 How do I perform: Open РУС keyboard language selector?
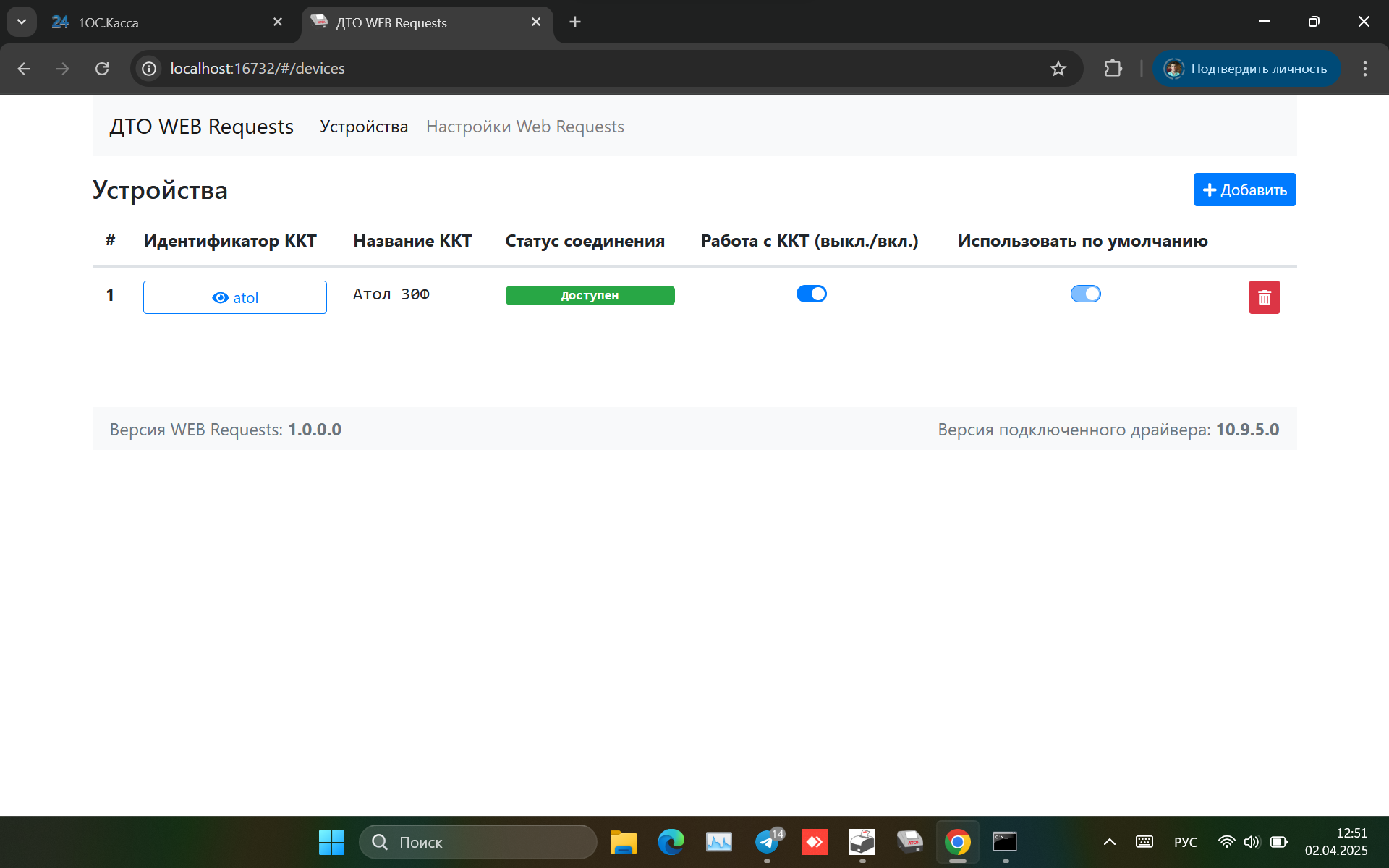[1185, 842]
